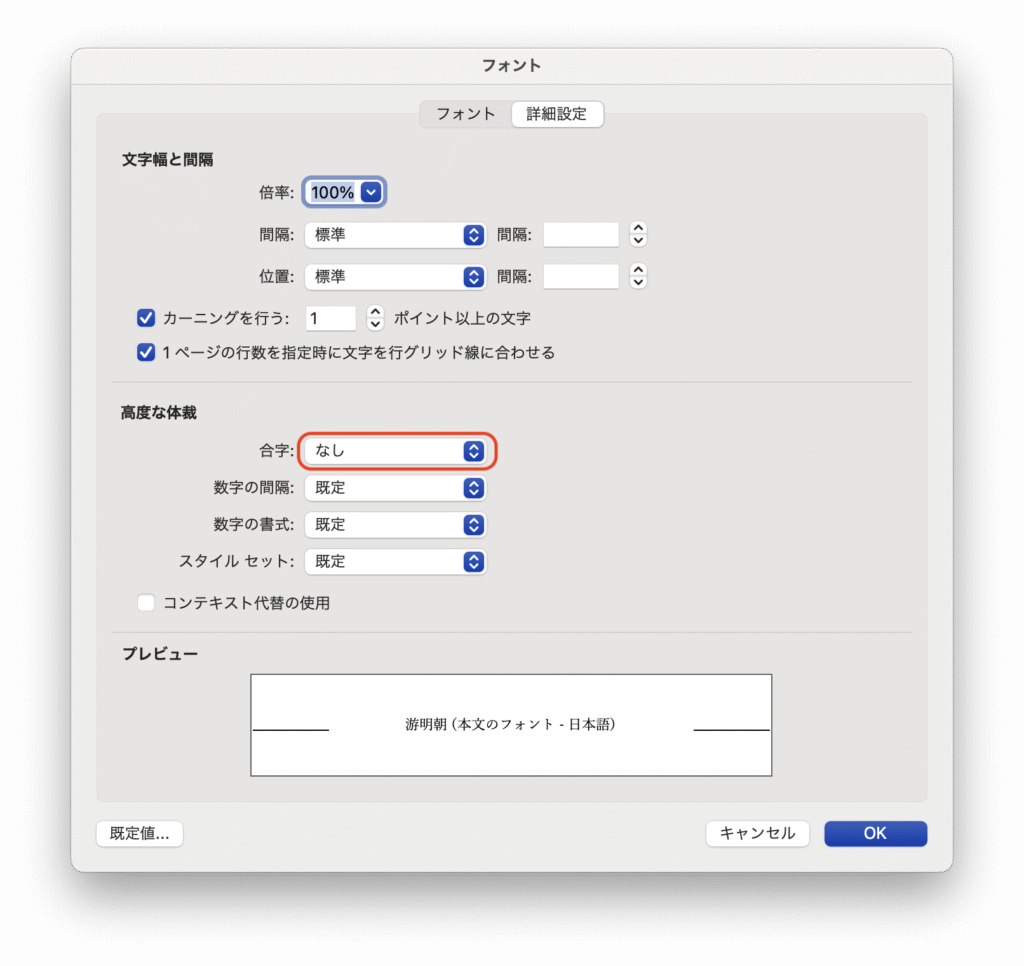Click the 間隔 value field next to 間隔 dropdown
Image resolution: width=1024 pixels, height=966 pixels.
tap(581, 235)
